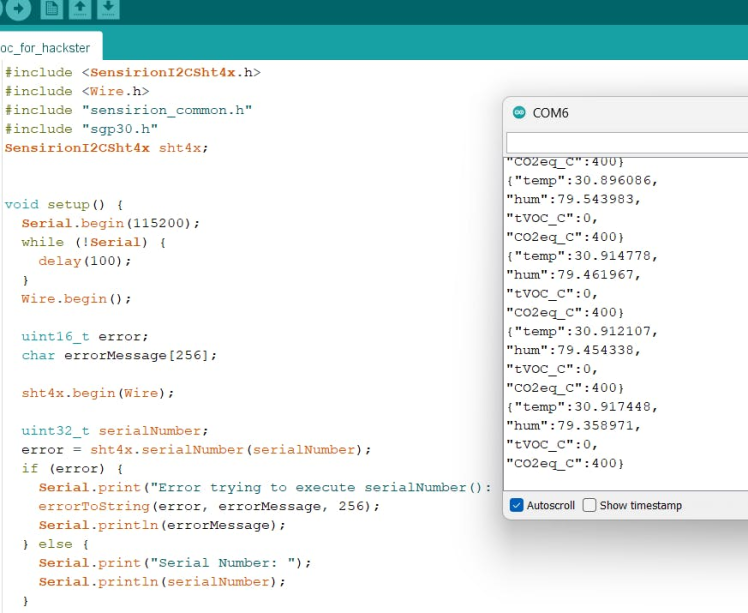This screenshot has height=613, width=748.
Task: Click the #include "sgp30.h" line
Action: 81,129
